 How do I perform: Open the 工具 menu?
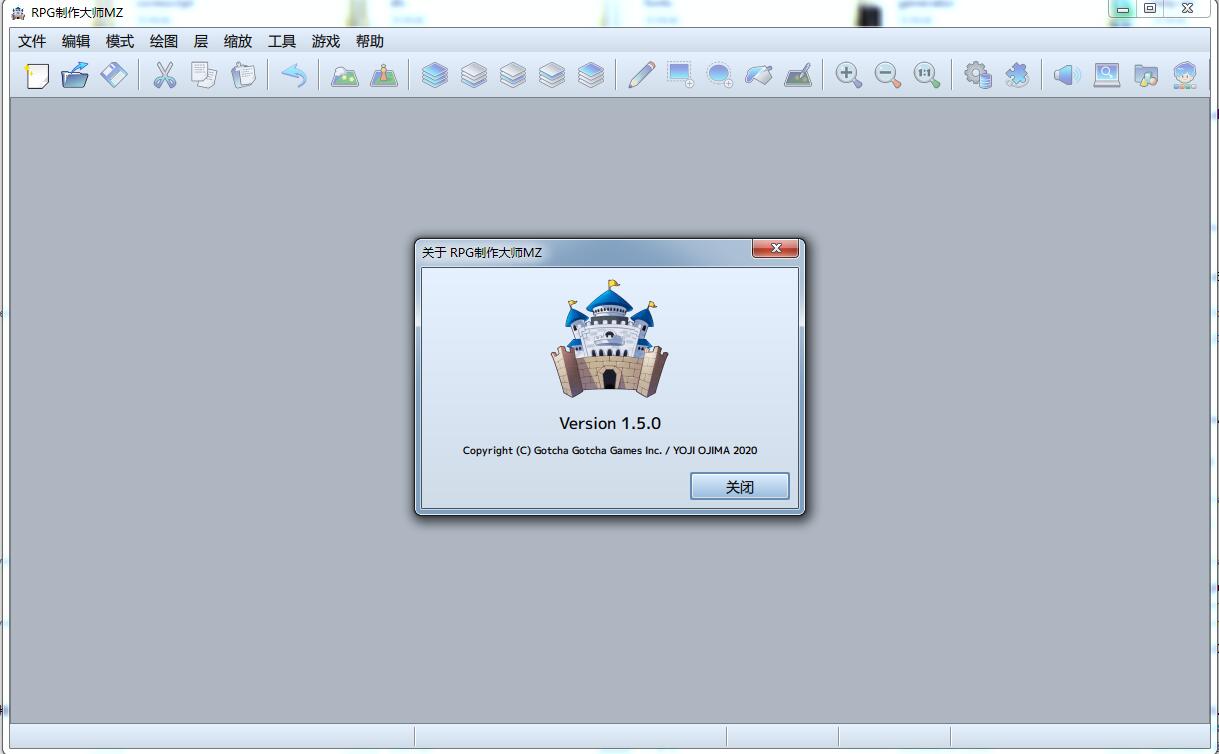pyautogui.click(x=282, y=41)
